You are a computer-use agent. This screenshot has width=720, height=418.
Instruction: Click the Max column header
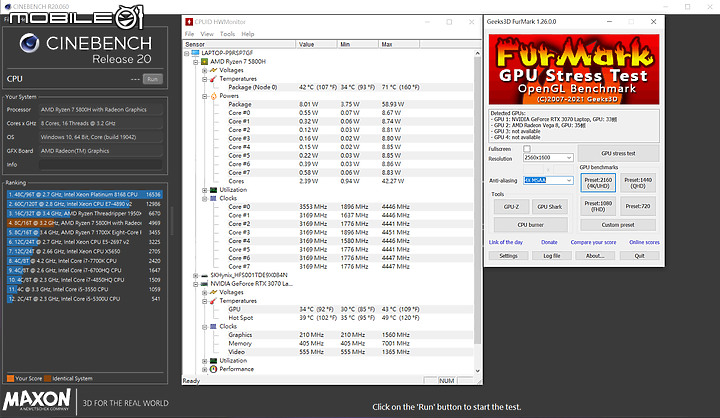[399, 44]
